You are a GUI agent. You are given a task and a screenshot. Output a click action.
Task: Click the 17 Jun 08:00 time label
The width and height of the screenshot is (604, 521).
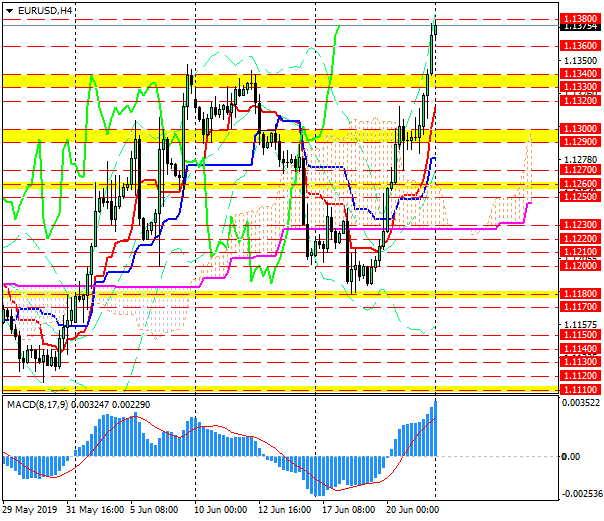click(347, 508)
